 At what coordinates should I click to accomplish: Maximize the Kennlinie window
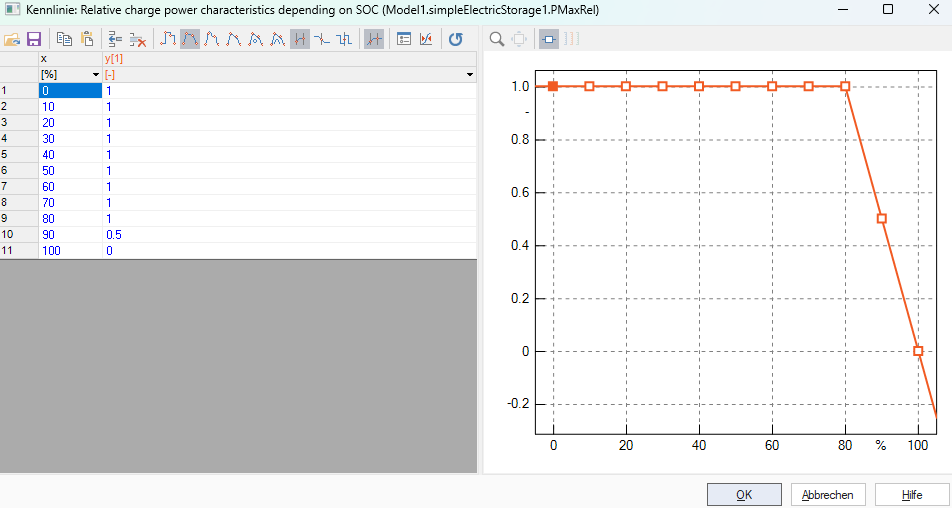888,9
